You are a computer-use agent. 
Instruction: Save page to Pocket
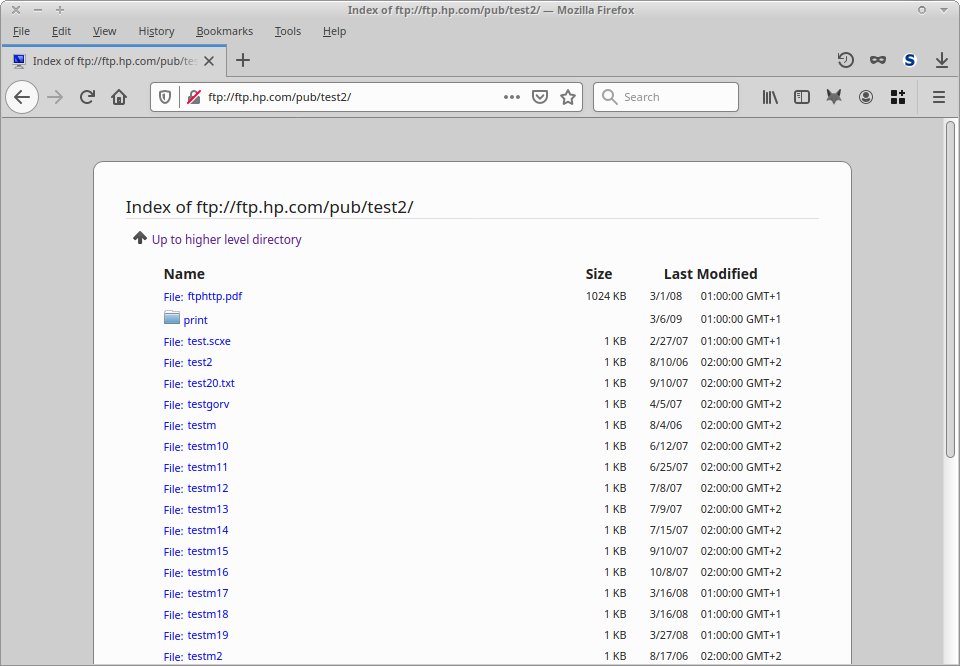click(540, 97)
